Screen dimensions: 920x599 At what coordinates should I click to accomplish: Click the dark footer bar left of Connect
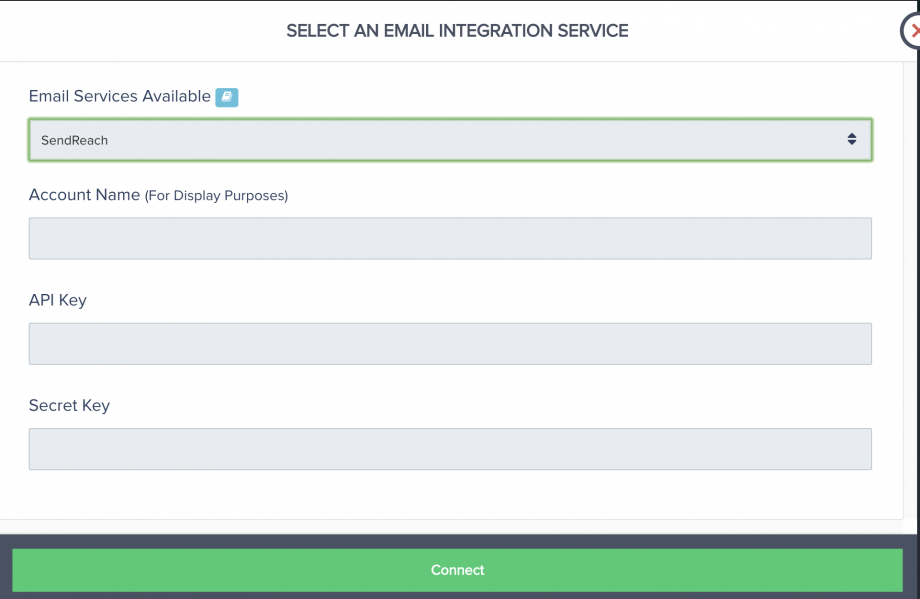pos(6,570)
